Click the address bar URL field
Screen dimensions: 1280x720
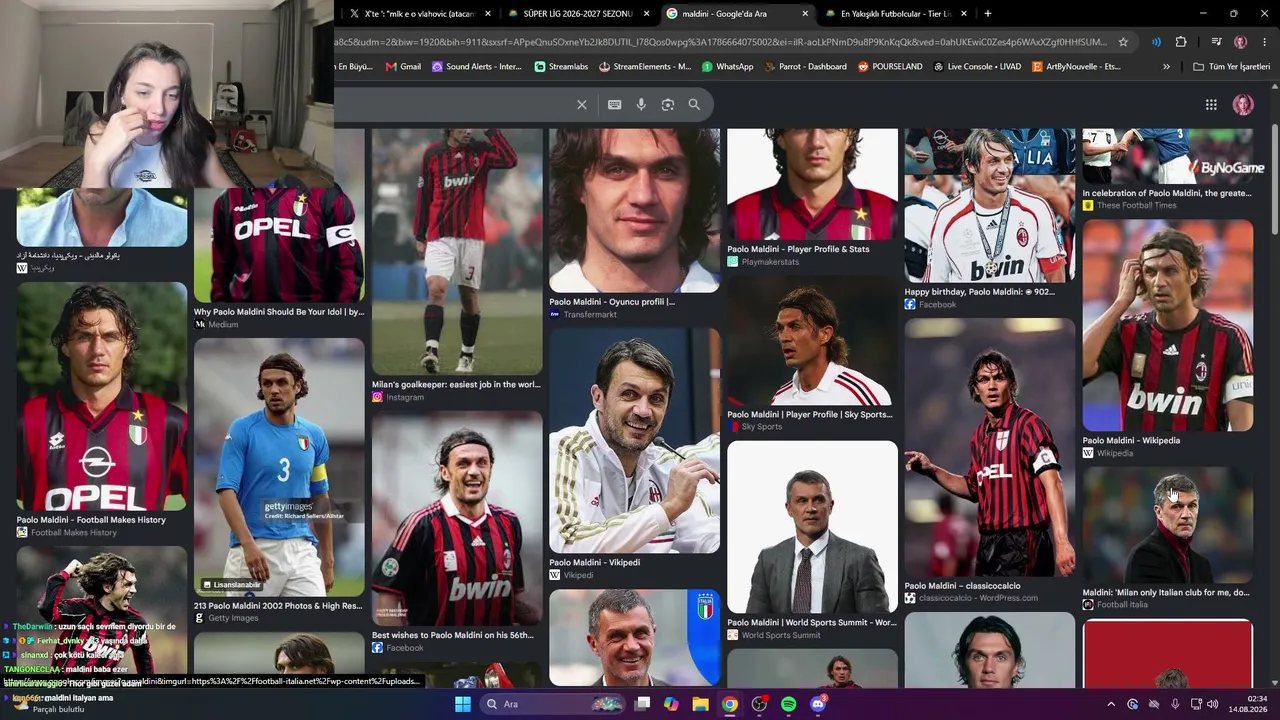coord(720,42)
